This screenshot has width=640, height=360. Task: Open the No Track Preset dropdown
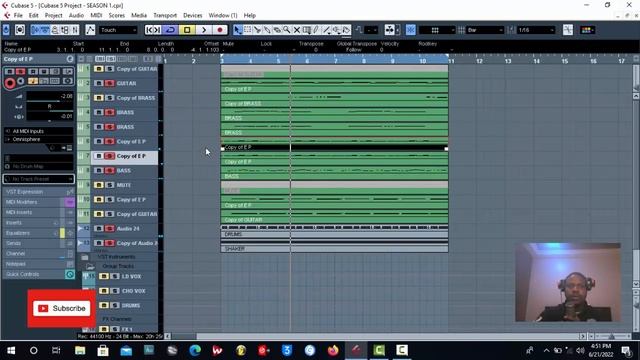(39, 179)
